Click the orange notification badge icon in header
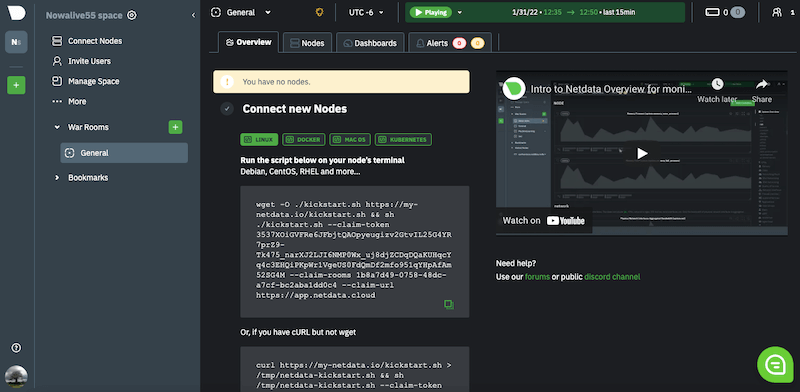 point(319,12)
